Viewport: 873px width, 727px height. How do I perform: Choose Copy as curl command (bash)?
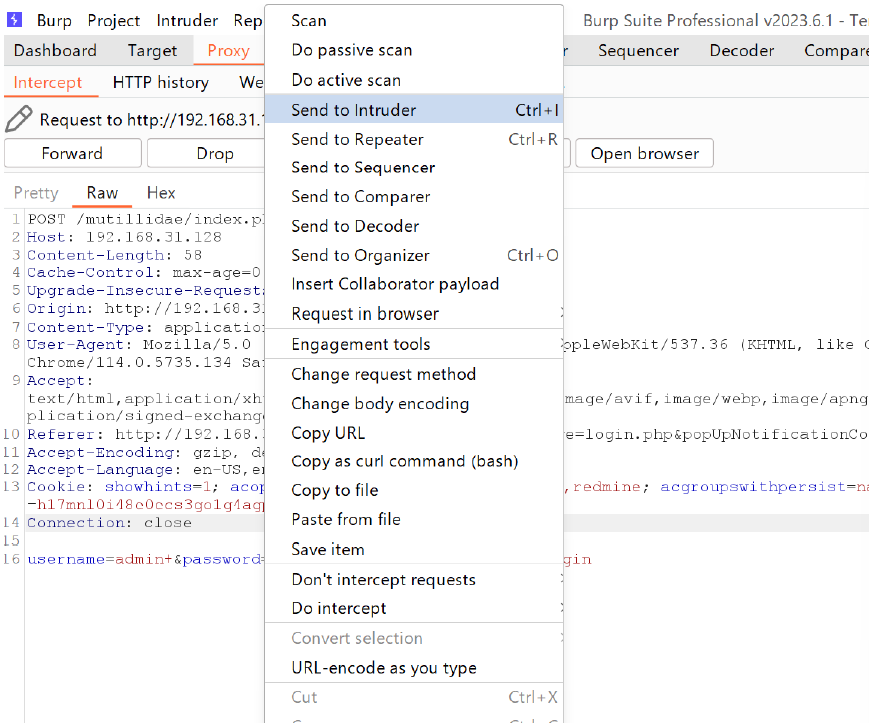pos(414,461)
